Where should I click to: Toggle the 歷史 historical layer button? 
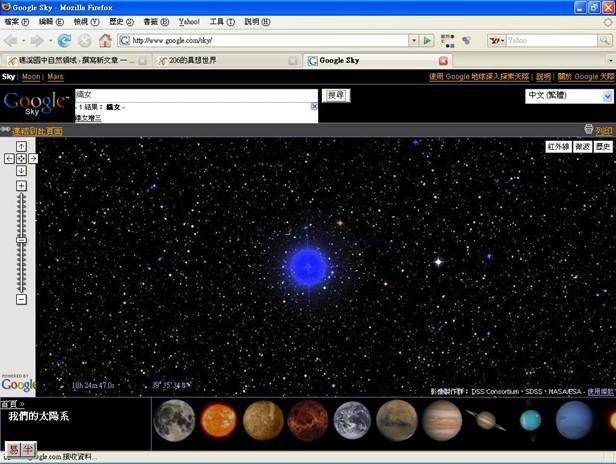(603, 147)
